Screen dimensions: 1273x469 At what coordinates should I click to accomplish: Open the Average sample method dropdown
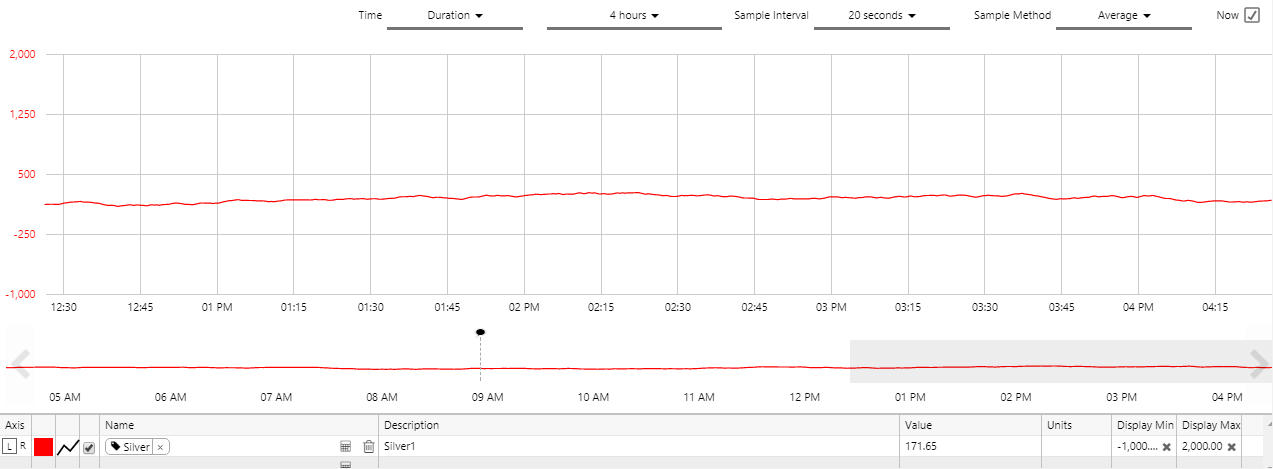tap(1124, 16)
